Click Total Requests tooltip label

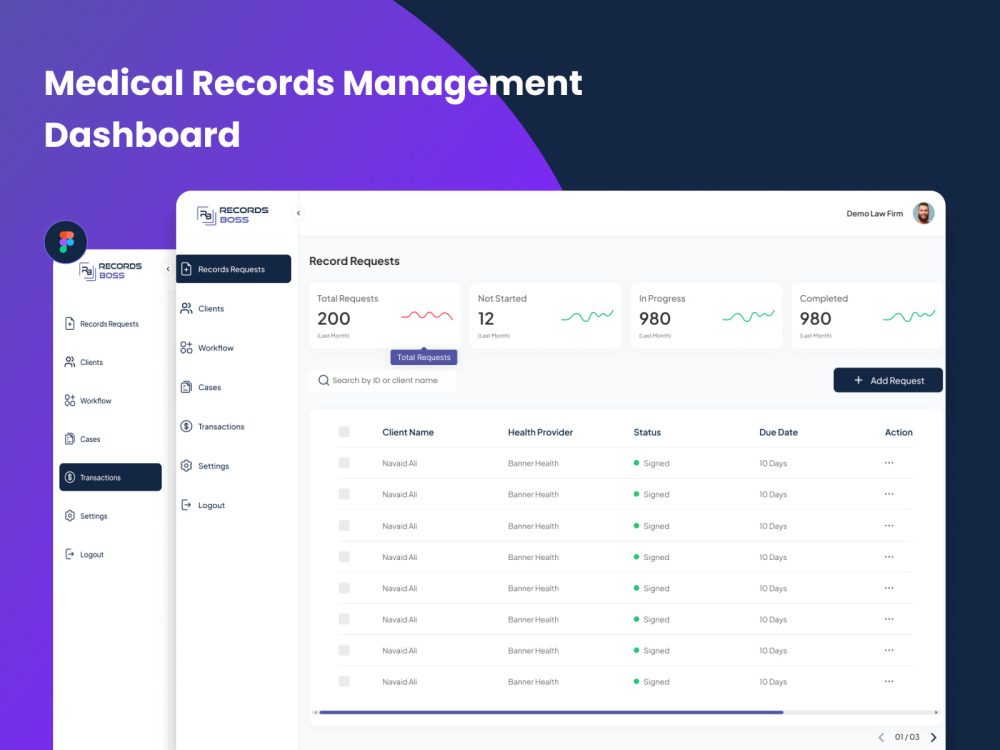click(x=423, y=357)
